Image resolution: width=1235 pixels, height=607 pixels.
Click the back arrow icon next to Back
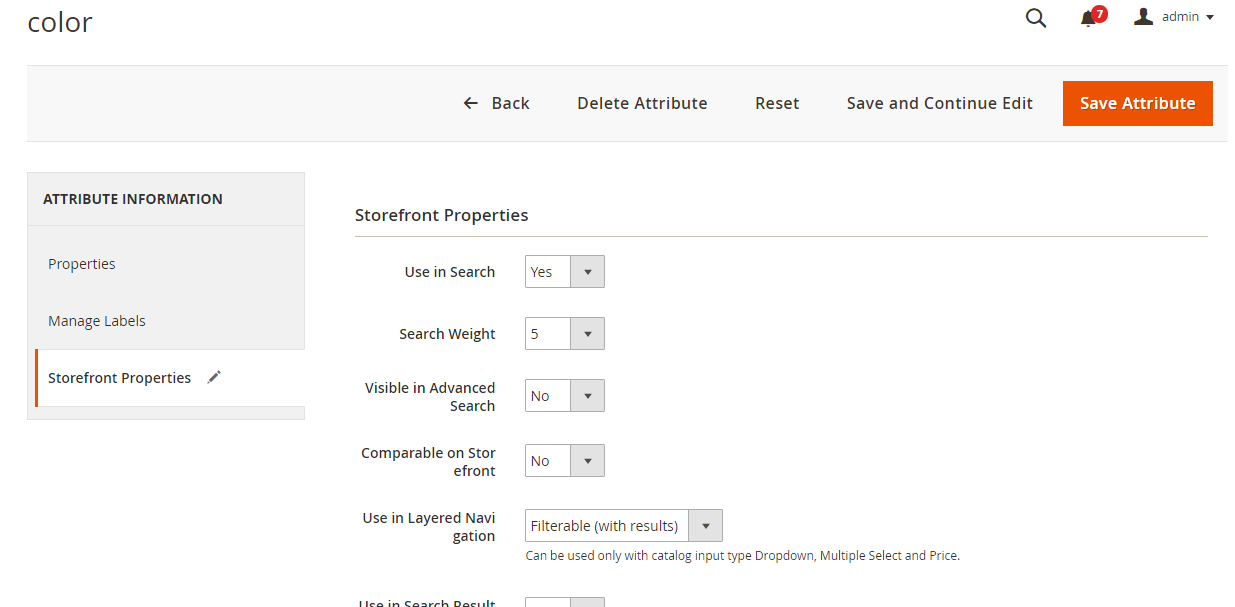pyautogui.click(x=470, y=102)
